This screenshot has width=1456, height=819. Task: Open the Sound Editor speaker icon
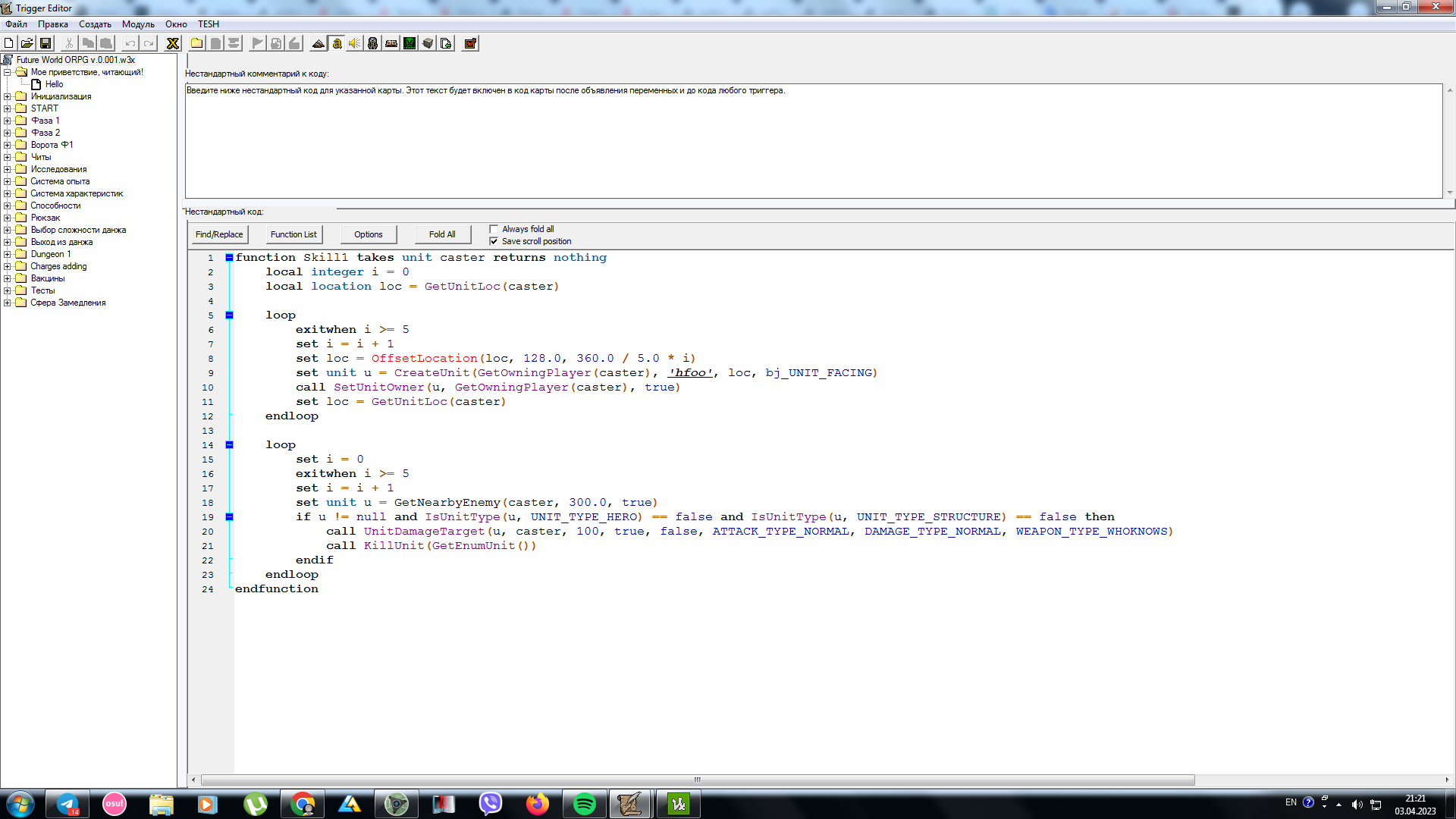355,43
